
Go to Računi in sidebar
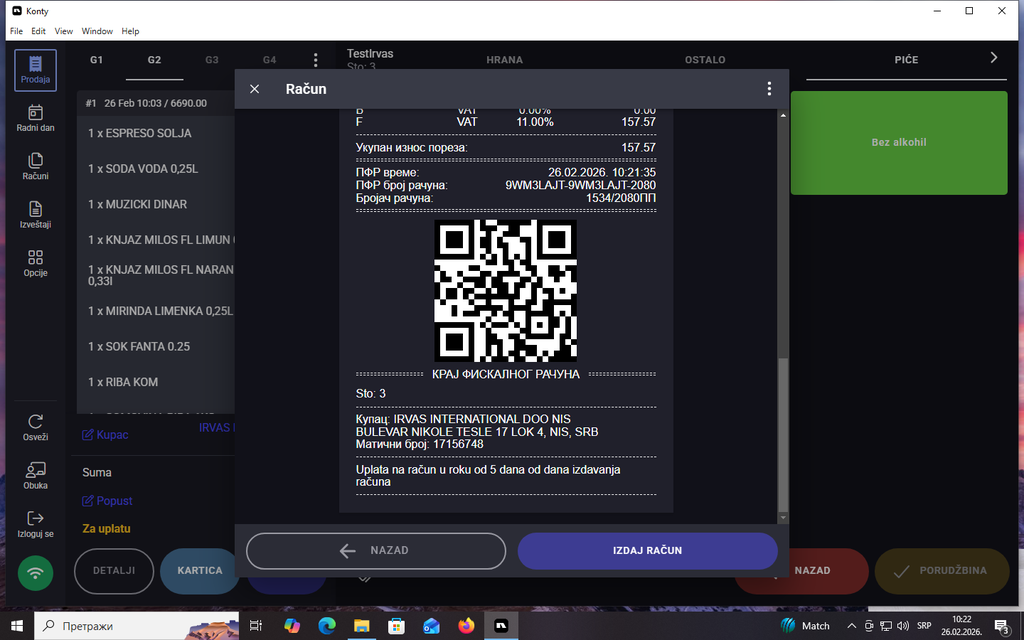(x=35, y=166)
